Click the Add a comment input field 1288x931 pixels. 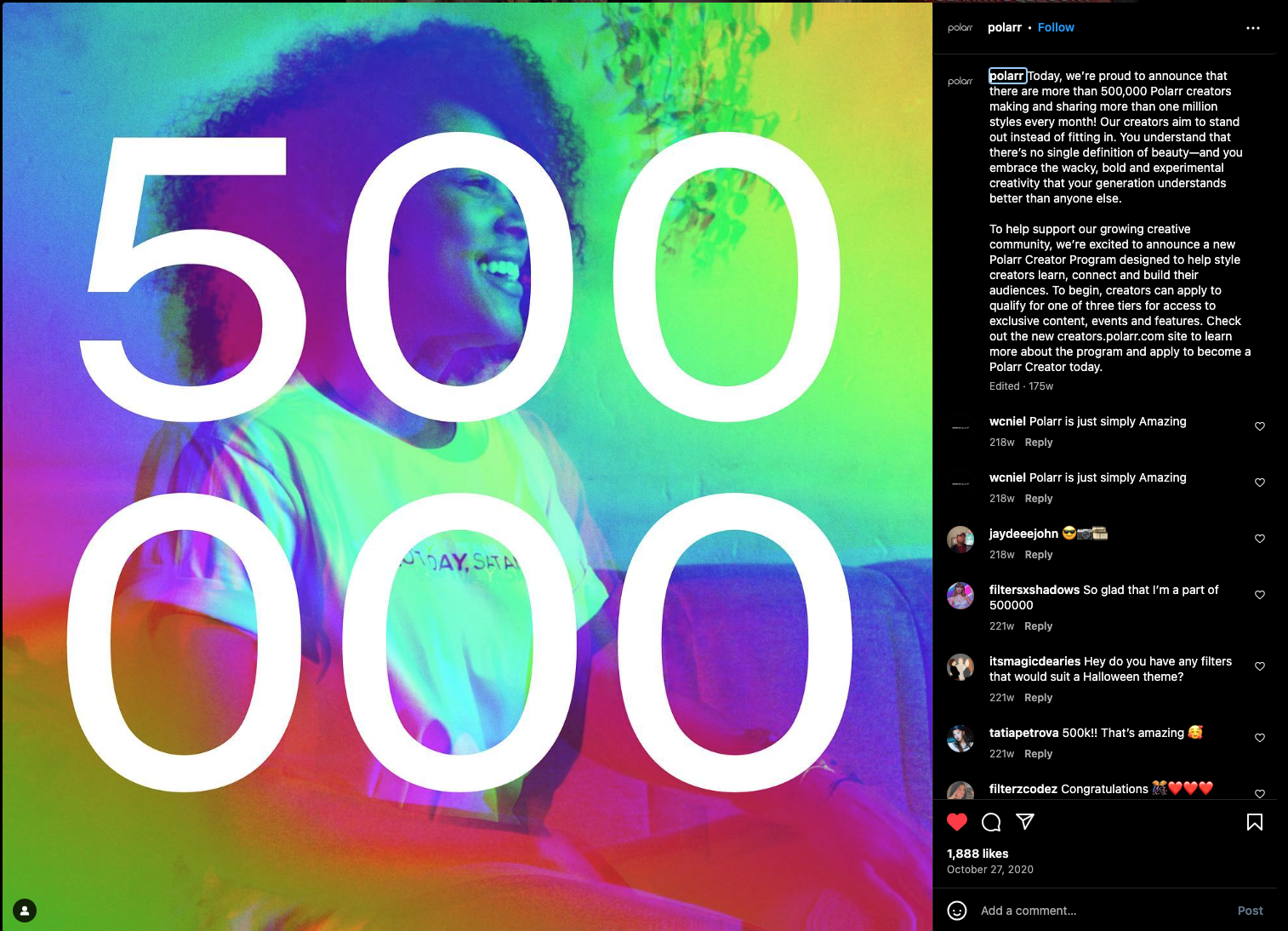(1103, 911)
